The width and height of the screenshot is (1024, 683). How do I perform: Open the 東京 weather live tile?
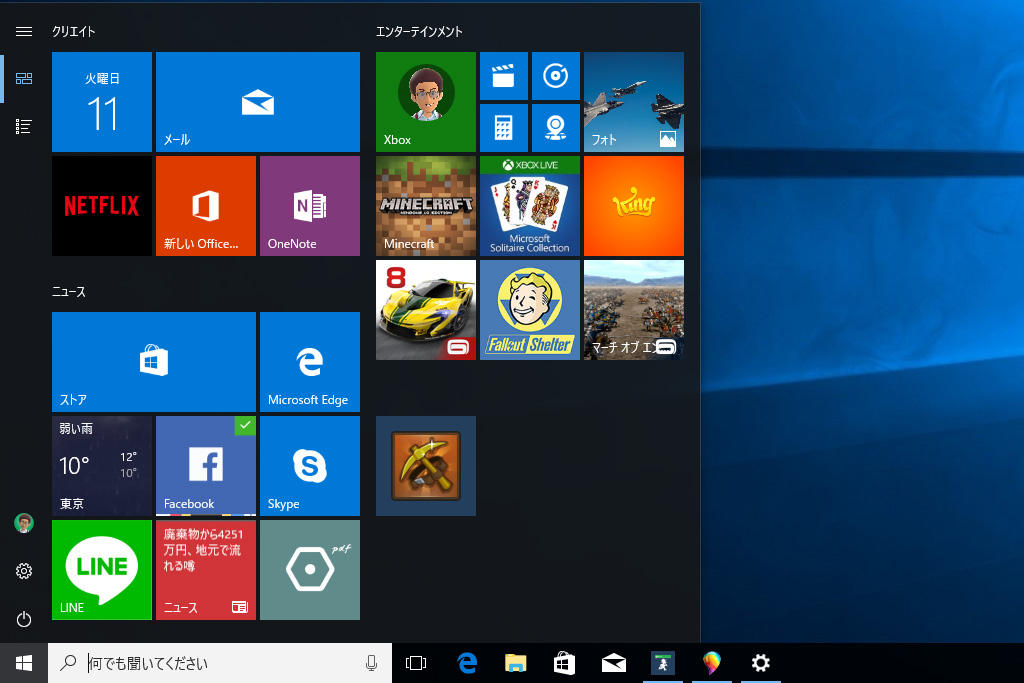[102, 466]
